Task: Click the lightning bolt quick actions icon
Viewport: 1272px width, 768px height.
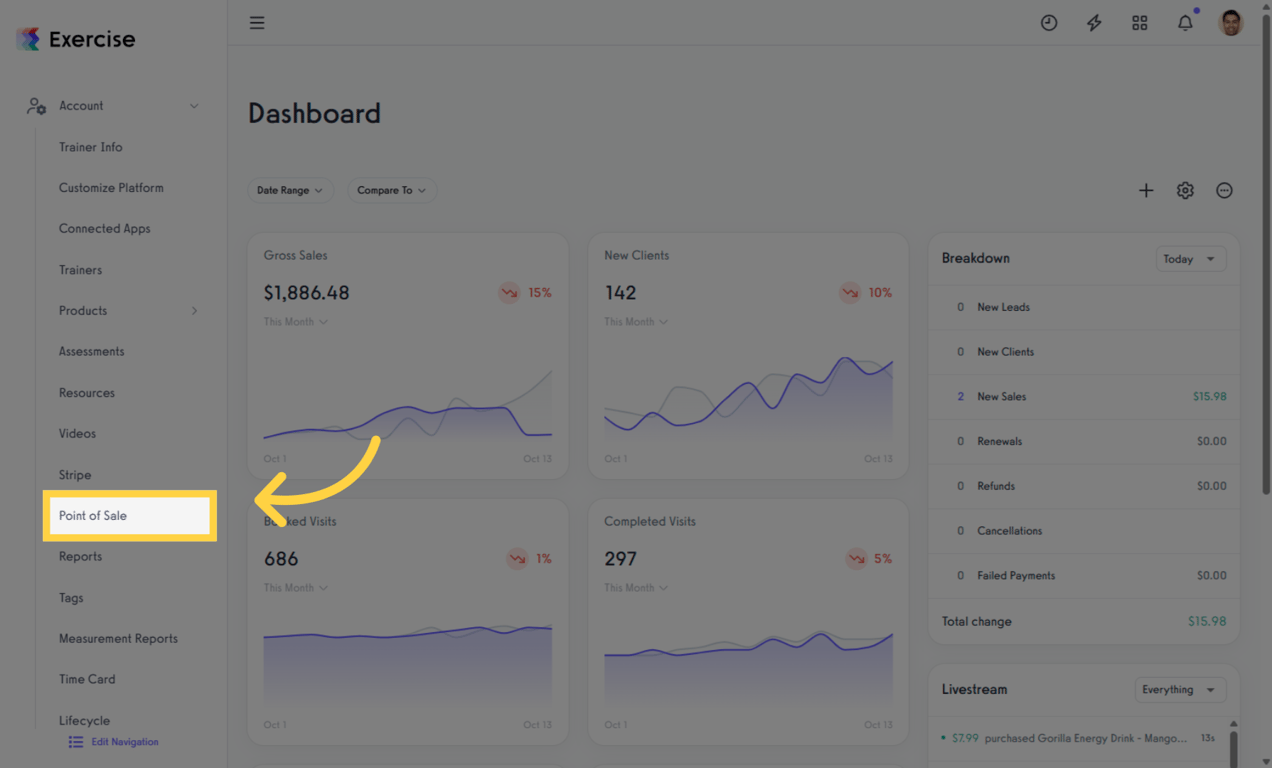Action: [x=1094, y=23]
